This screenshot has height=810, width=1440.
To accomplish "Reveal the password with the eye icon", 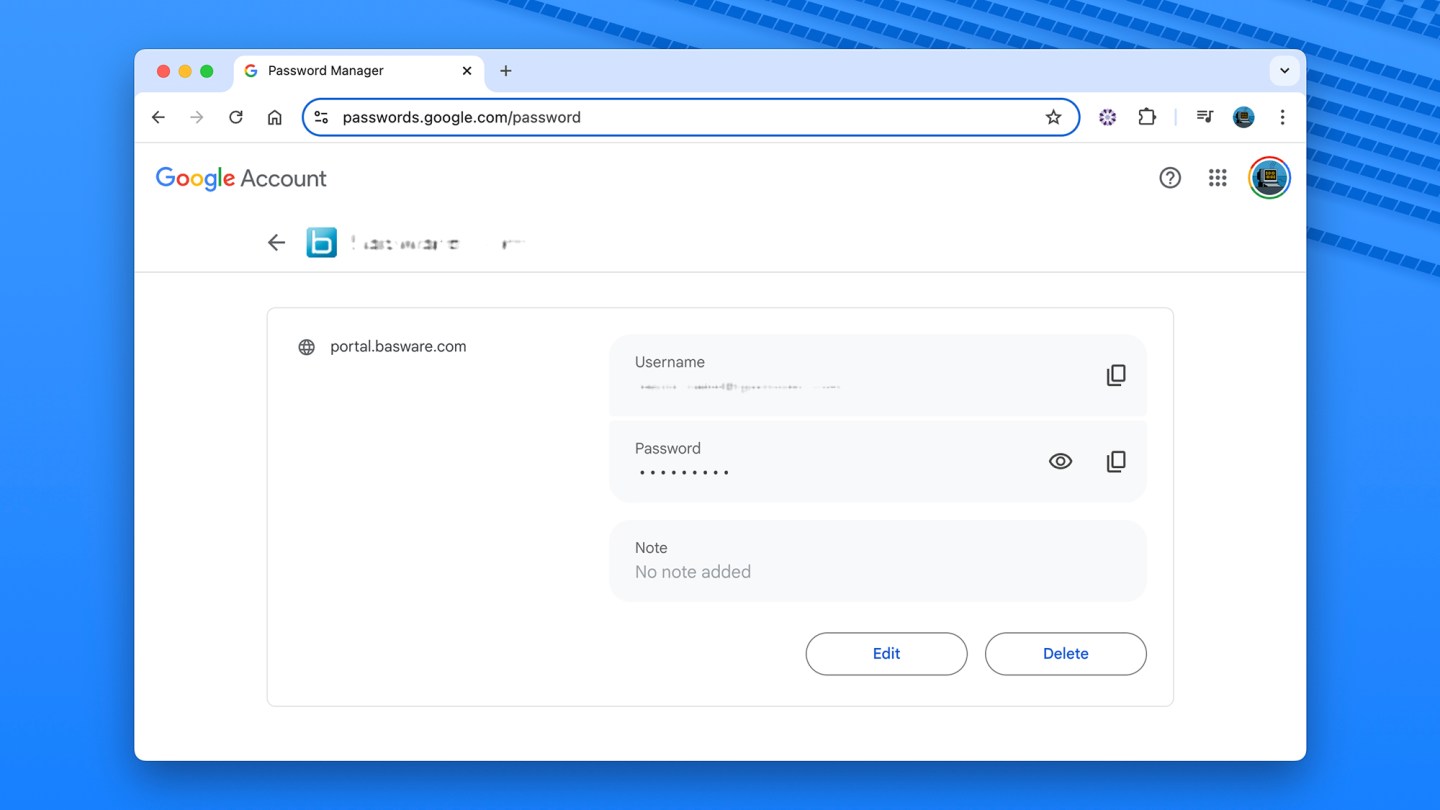I will click(x=1060, y=461).
